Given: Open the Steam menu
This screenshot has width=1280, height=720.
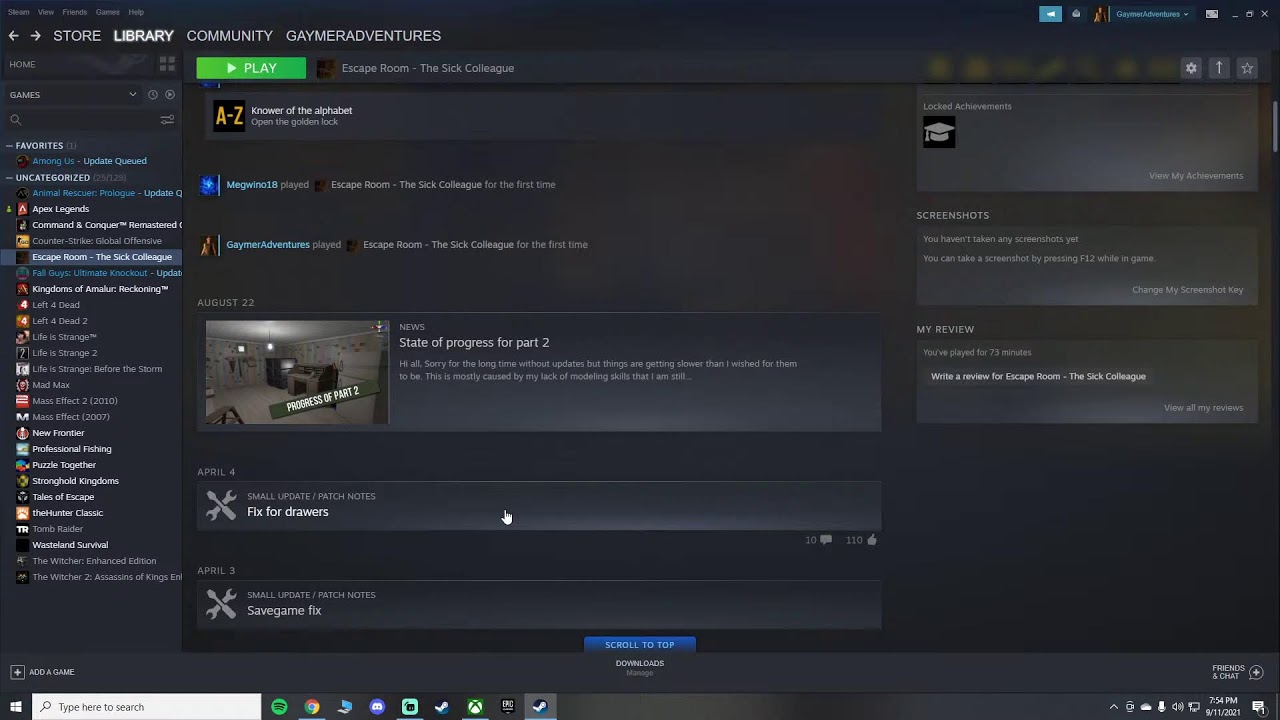Looking at the screenshot, I should (18, 12).
